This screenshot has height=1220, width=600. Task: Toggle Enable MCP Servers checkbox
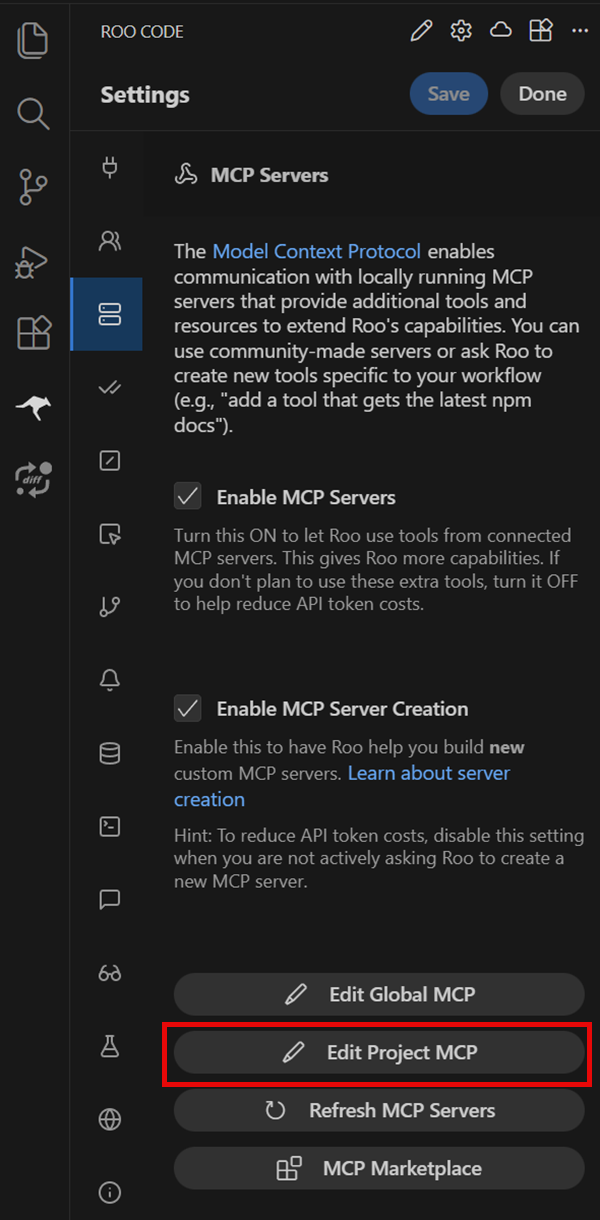click(x=187, y=497)
